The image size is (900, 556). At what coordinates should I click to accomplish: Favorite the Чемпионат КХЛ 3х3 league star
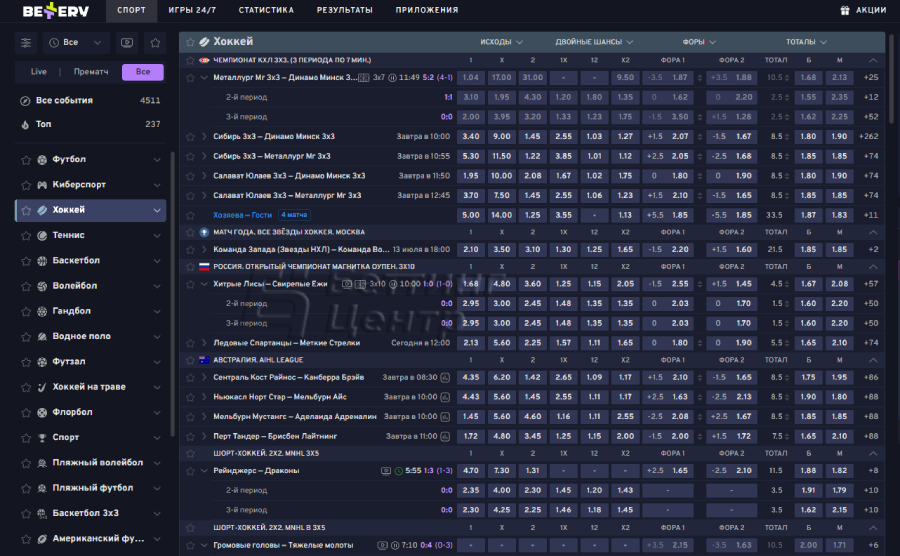(190, 60)
